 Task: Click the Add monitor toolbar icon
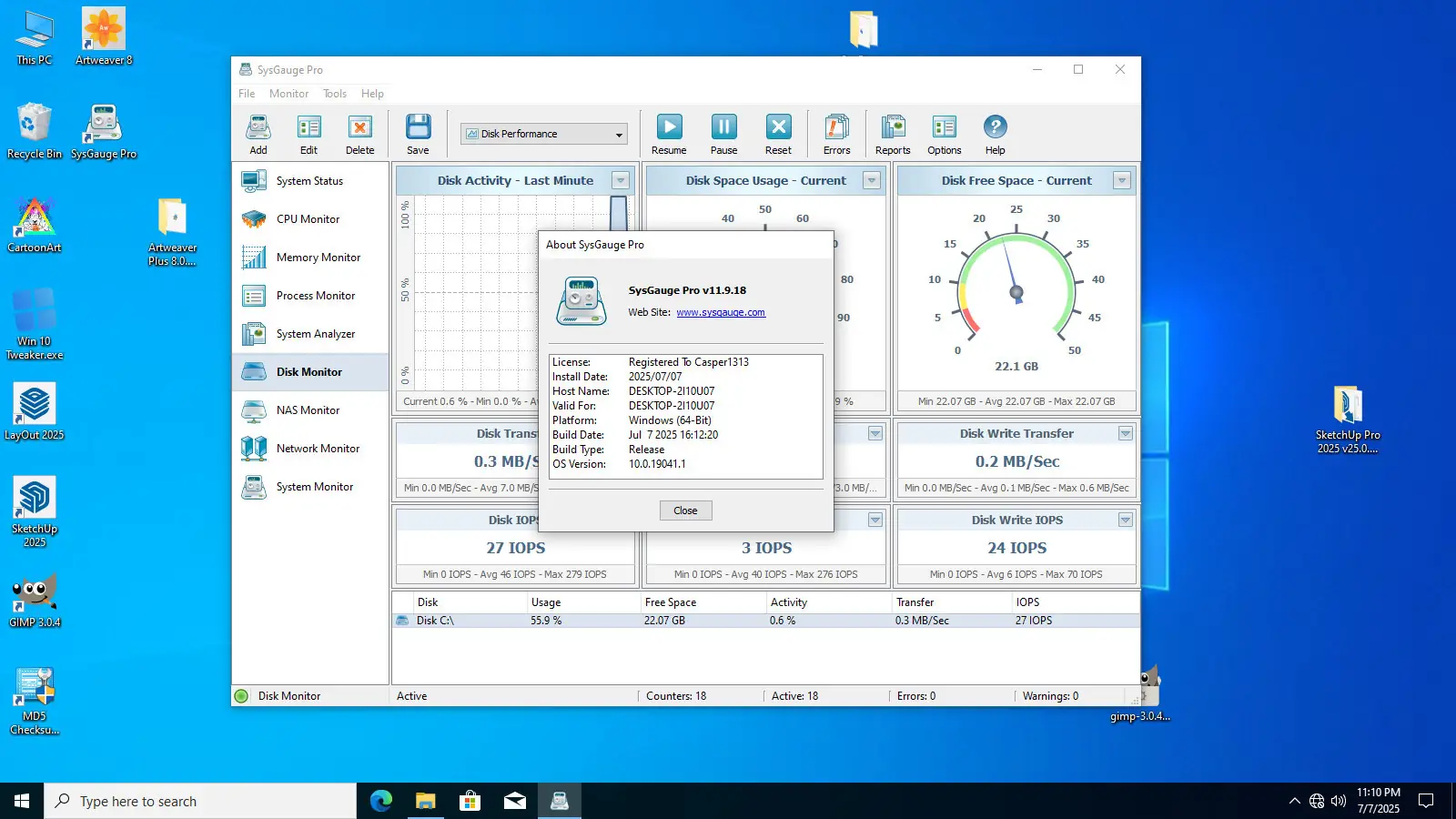(x=258, y=134)
